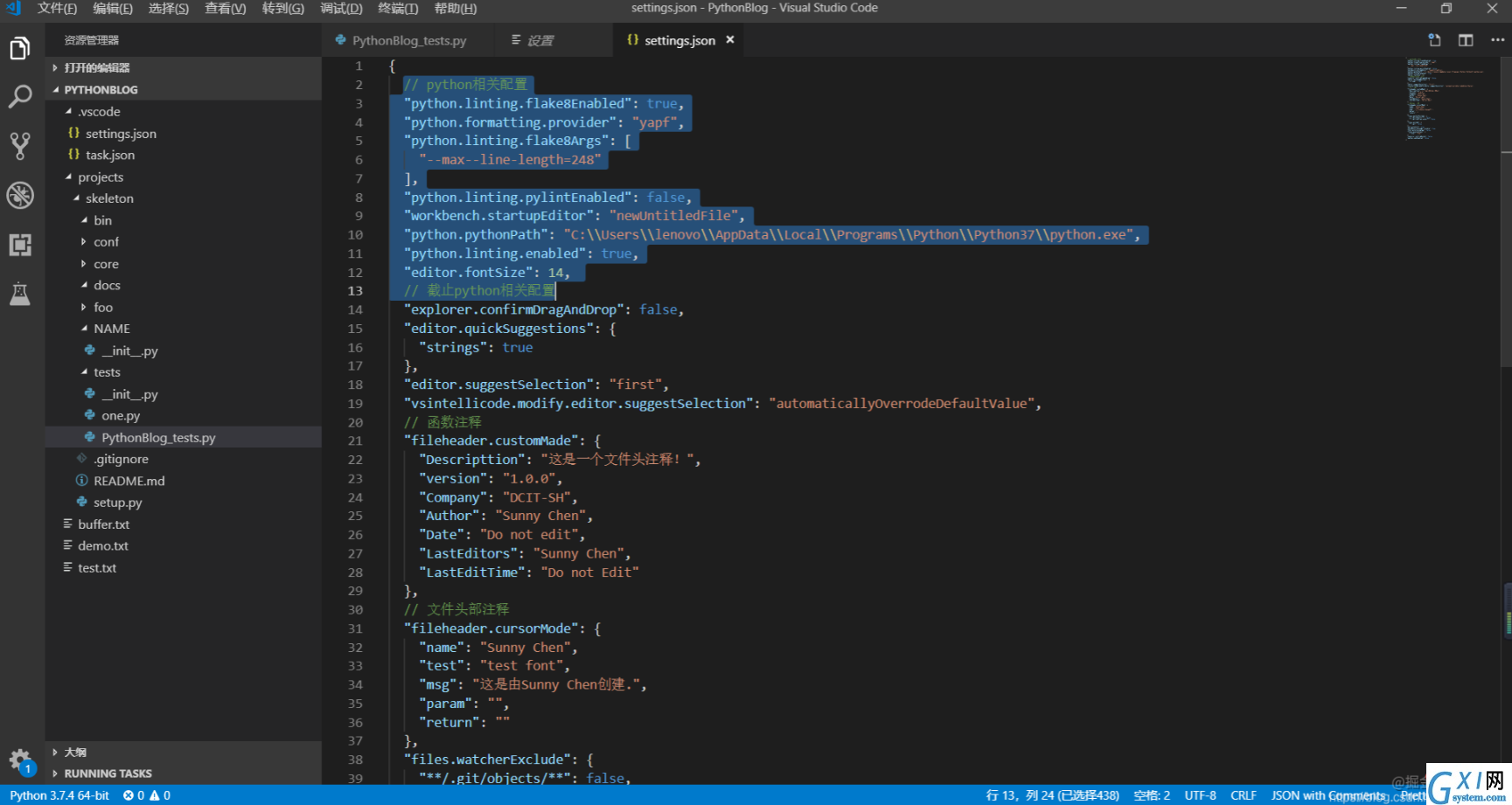The image size is (1512, 805).
Task: Click the errors and warnings status icon
Action: click(x=147, y=795)
